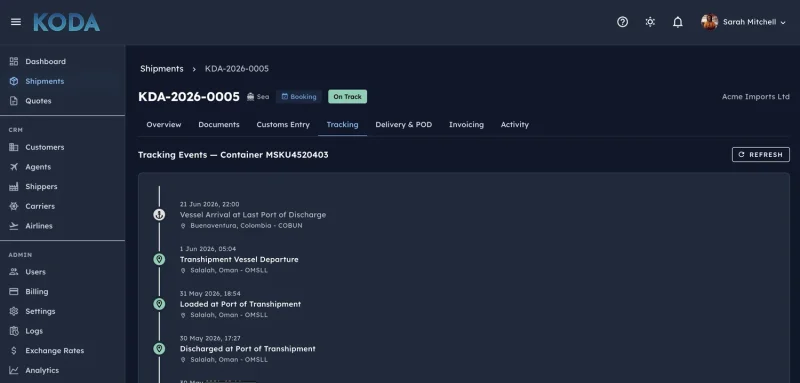Click the Tracking Events container MSKU4520403 heading
Viewport: 800px width, 383px height.
point(233,155)
